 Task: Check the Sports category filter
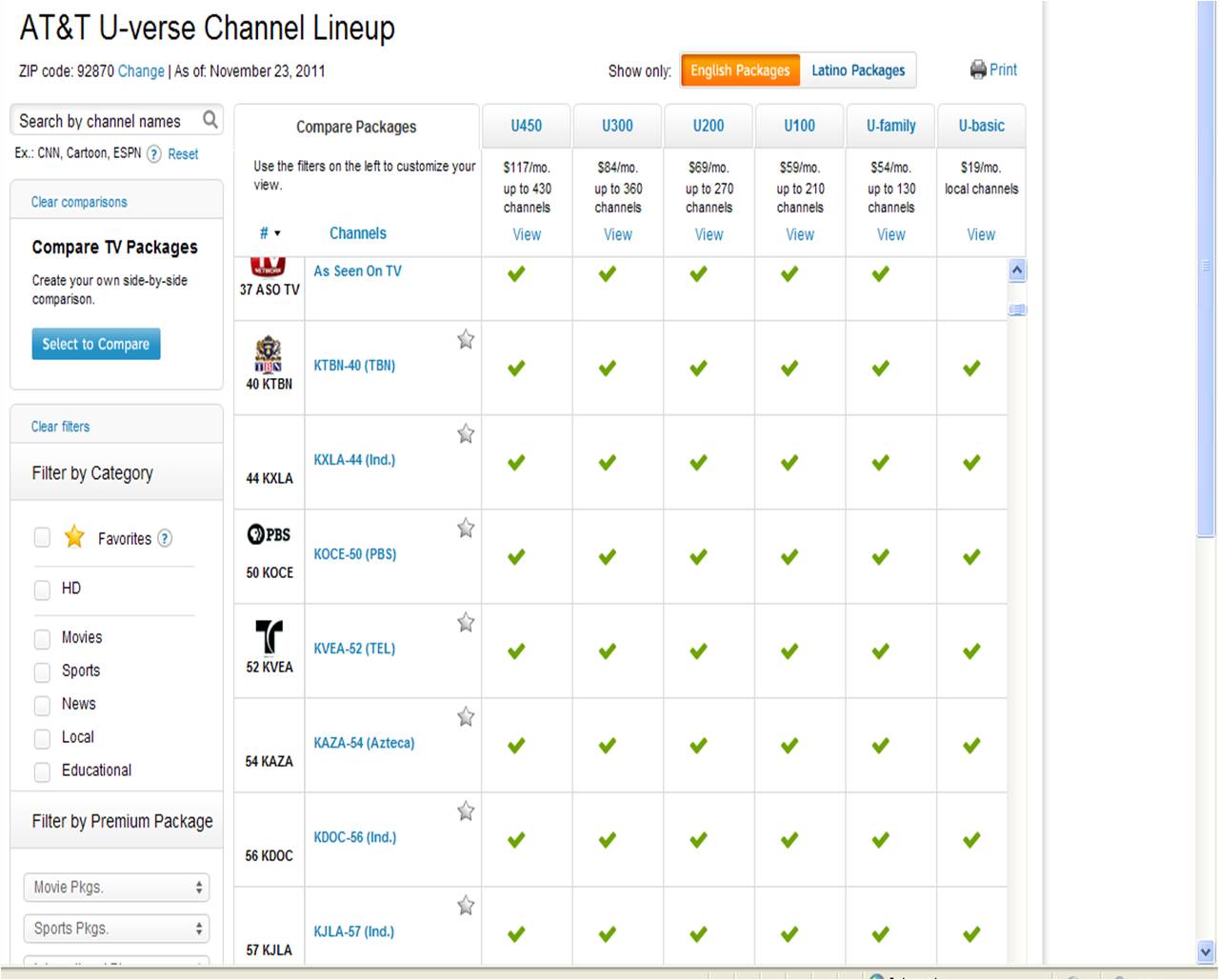point(42,672)
